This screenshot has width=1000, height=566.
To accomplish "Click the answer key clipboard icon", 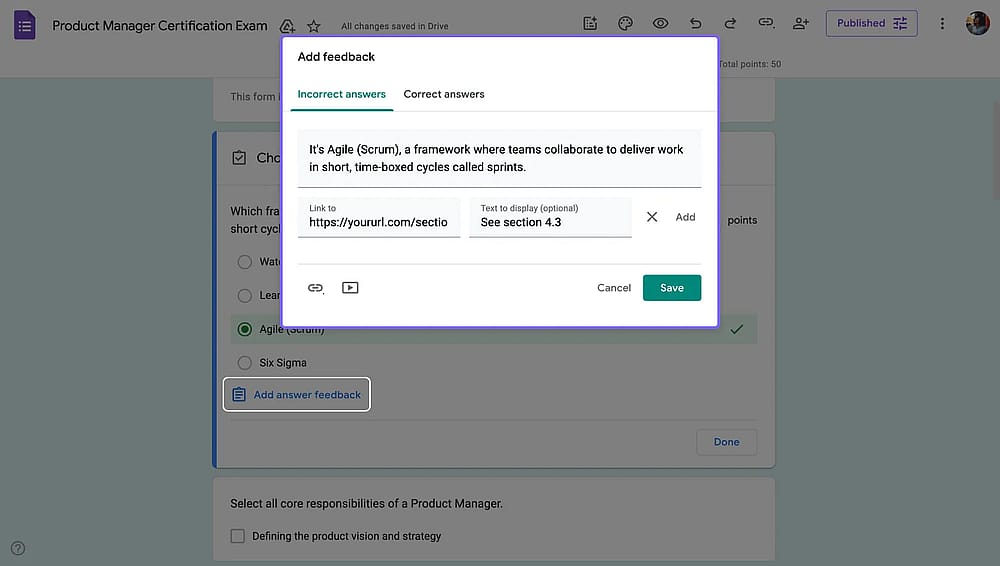I will point(239,158).
